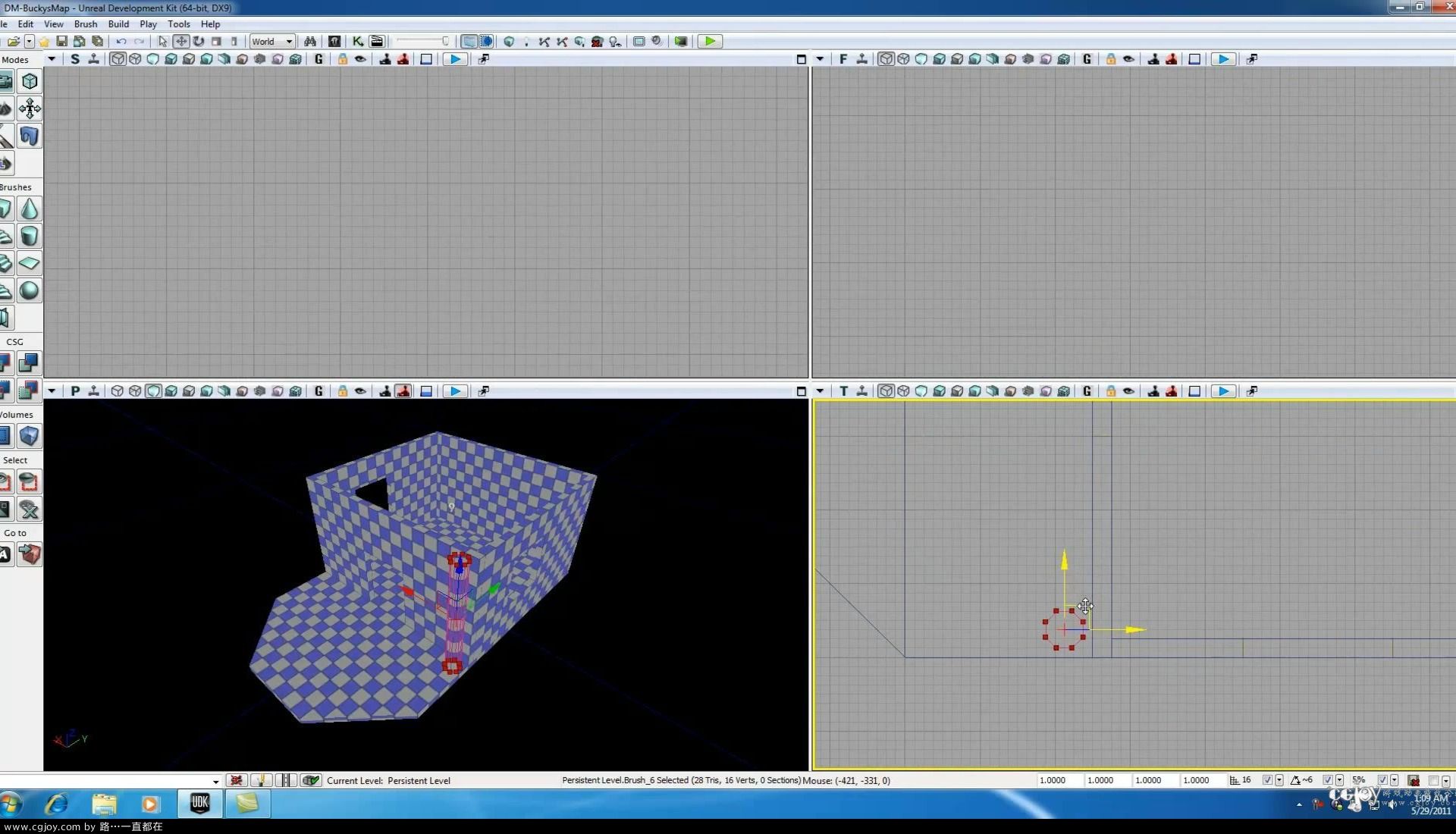The width and height of the screenshot is (1456, 834).
Task: Toggle eye show flags in front viewport
Action: click(x=1128, y=59)
